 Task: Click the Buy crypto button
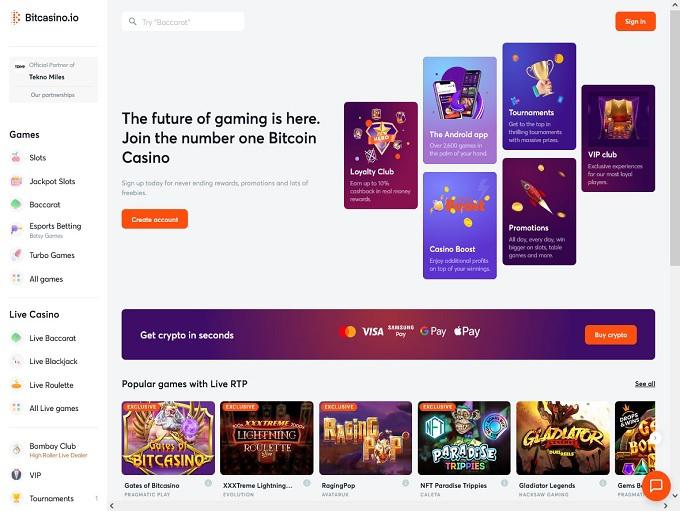pyautogui.click(x=611, y=335)
